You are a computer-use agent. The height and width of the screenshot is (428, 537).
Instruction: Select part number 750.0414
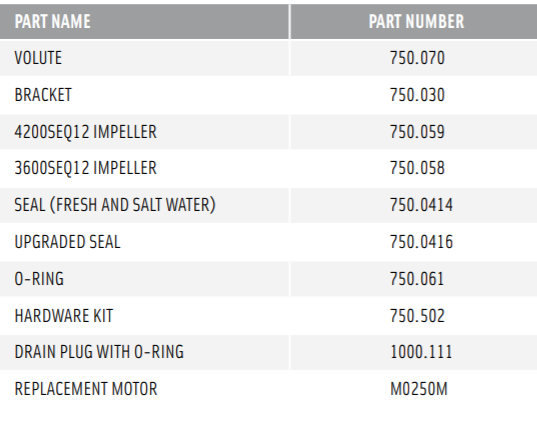[x=421, y=205]
